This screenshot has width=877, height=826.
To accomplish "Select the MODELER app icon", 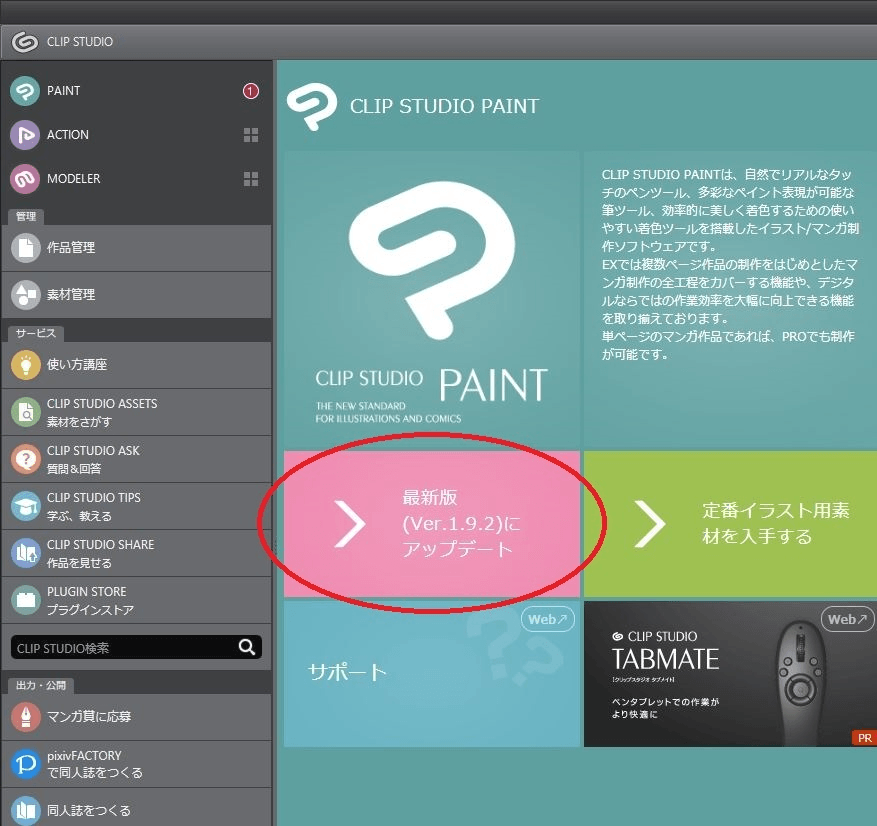I will pos(25,179).
